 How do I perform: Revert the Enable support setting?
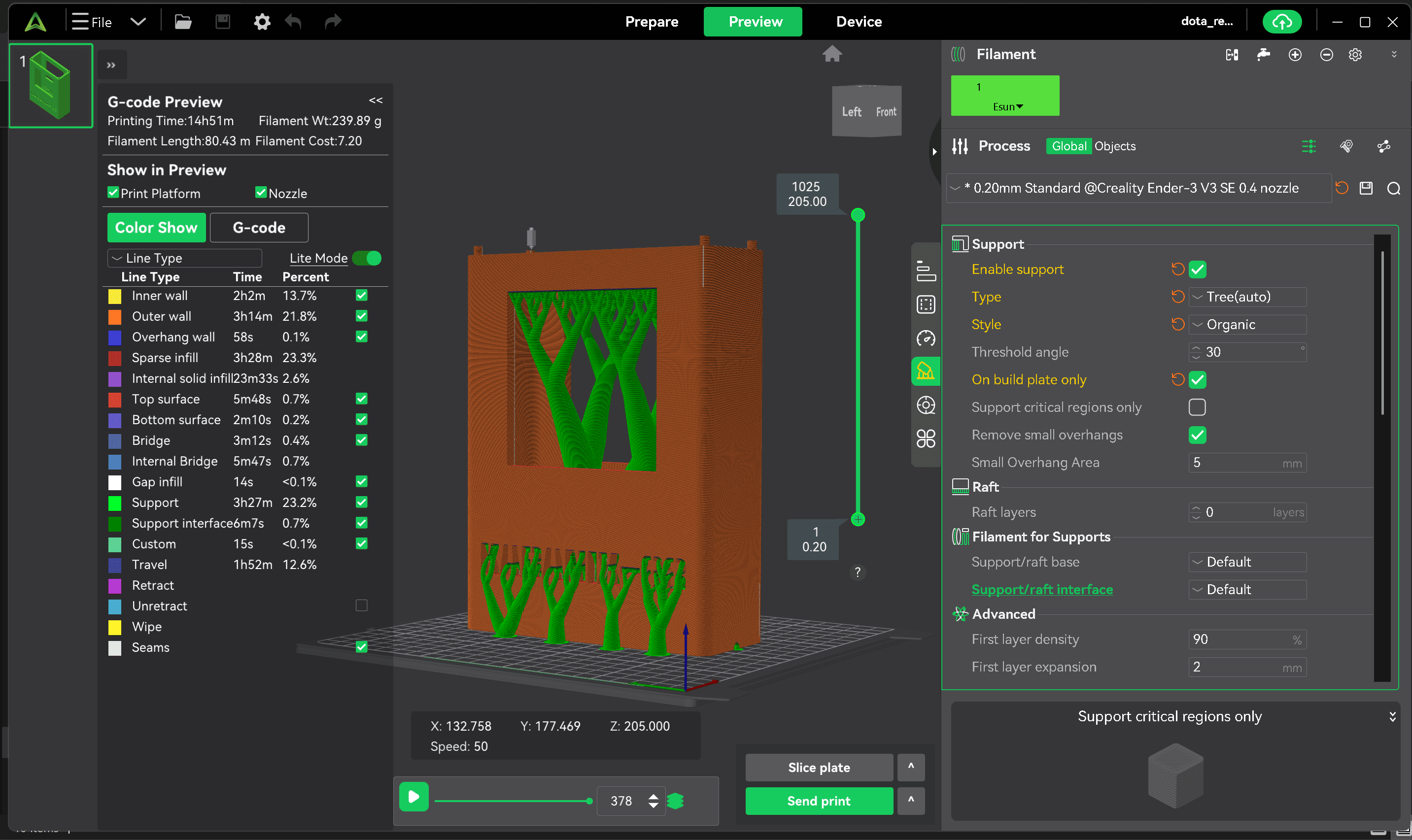[1177, 269]
